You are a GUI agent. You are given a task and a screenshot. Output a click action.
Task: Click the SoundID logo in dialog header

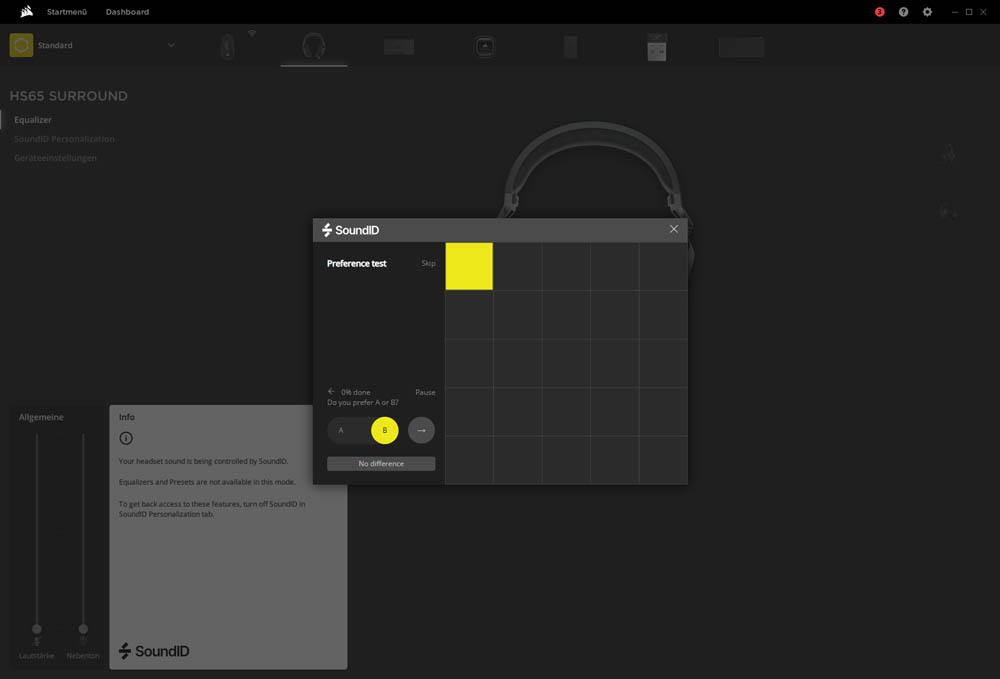[351, 230]
